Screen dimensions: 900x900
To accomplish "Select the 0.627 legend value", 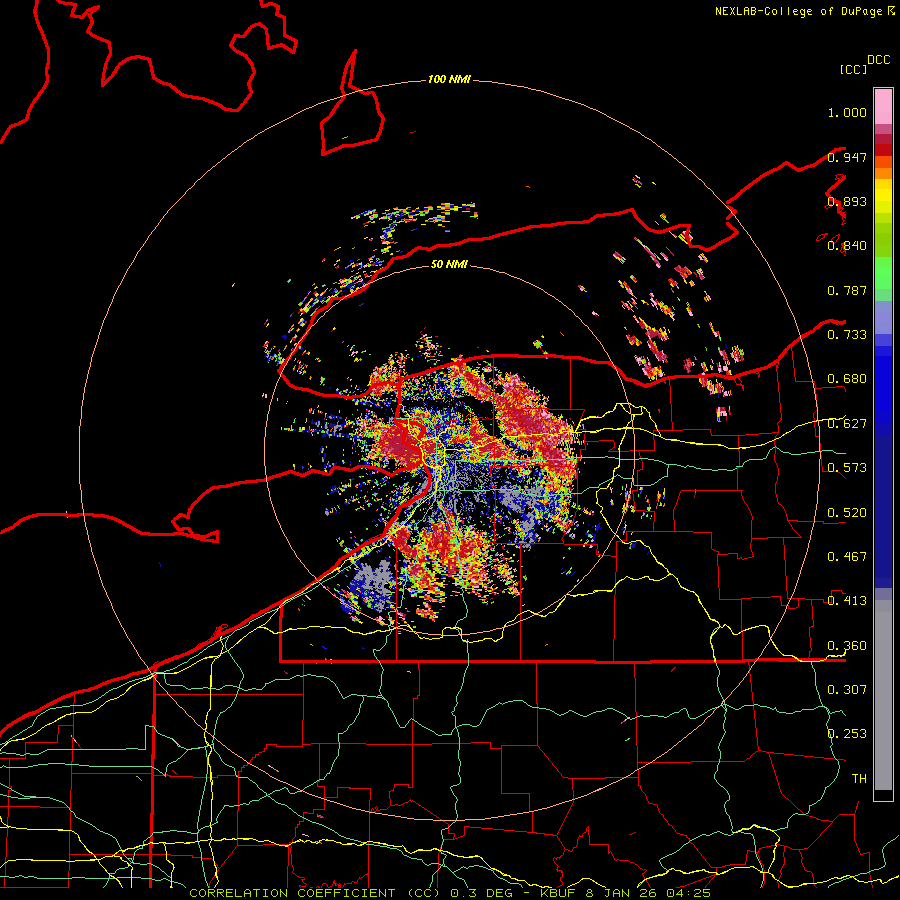I will point(847,424).
